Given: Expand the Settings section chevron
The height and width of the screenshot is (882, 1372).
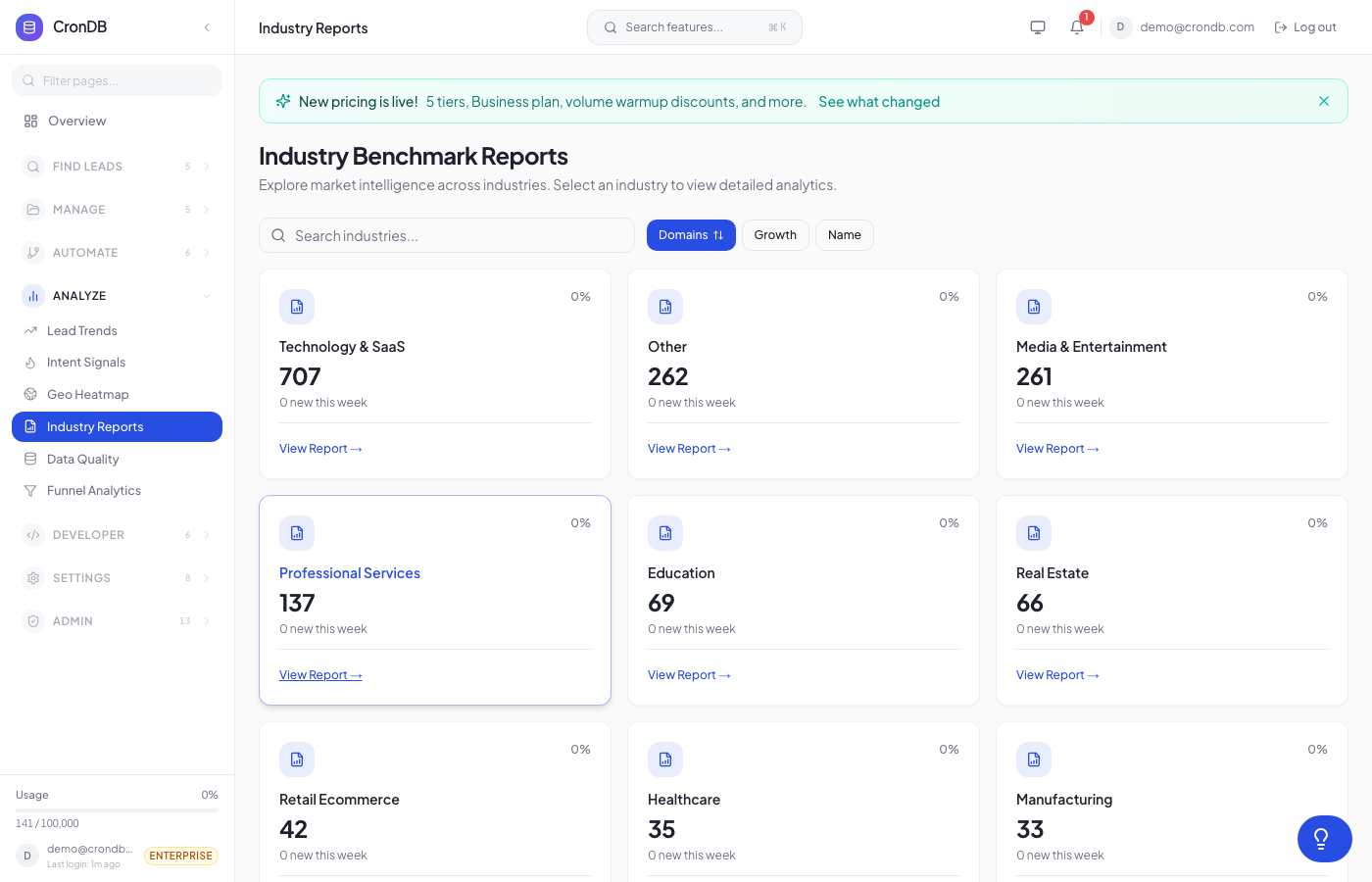Looking at the screenshot, I should tap(207, 578).
